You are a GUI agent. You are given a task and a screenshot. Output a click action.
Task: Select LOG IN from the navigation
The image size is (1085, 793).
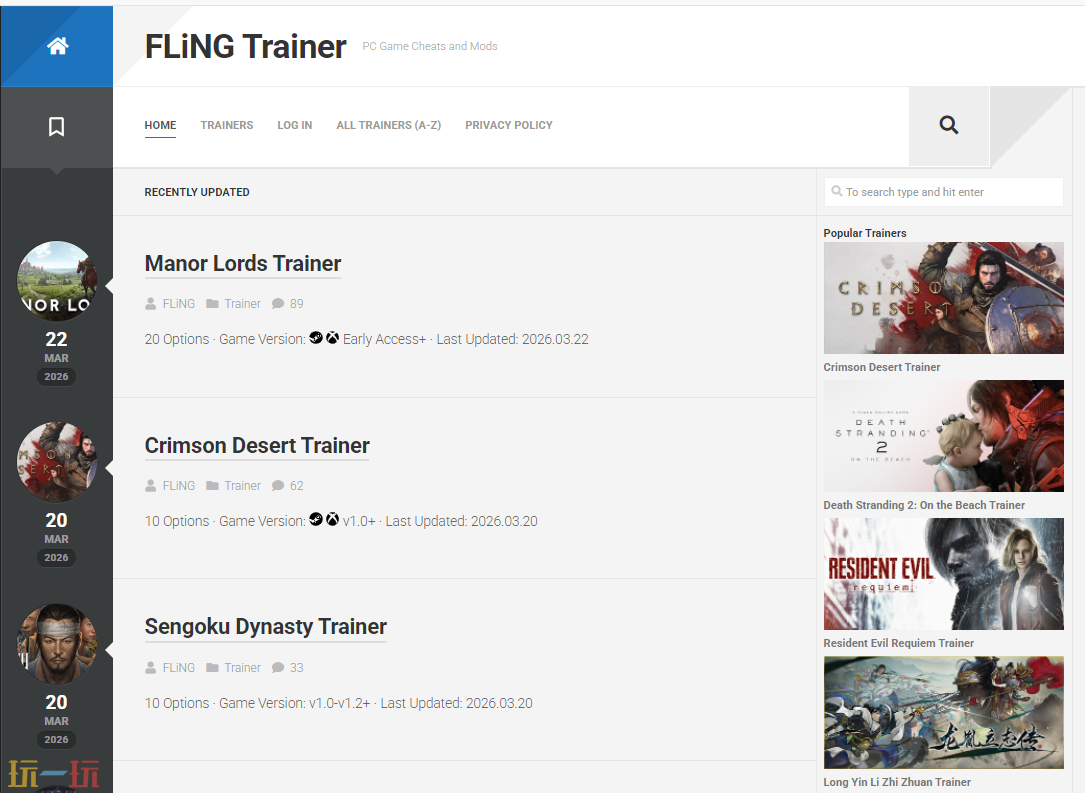294,125
